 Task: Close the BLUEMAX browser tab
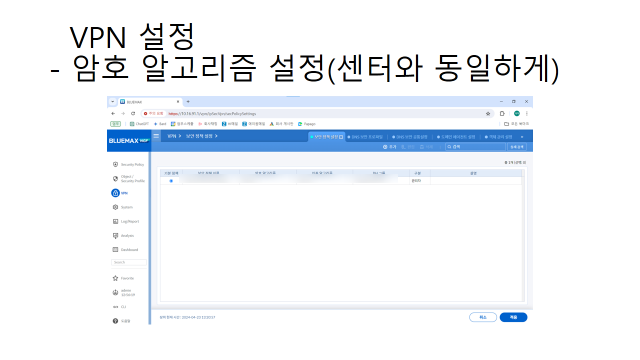coord(178,102)
